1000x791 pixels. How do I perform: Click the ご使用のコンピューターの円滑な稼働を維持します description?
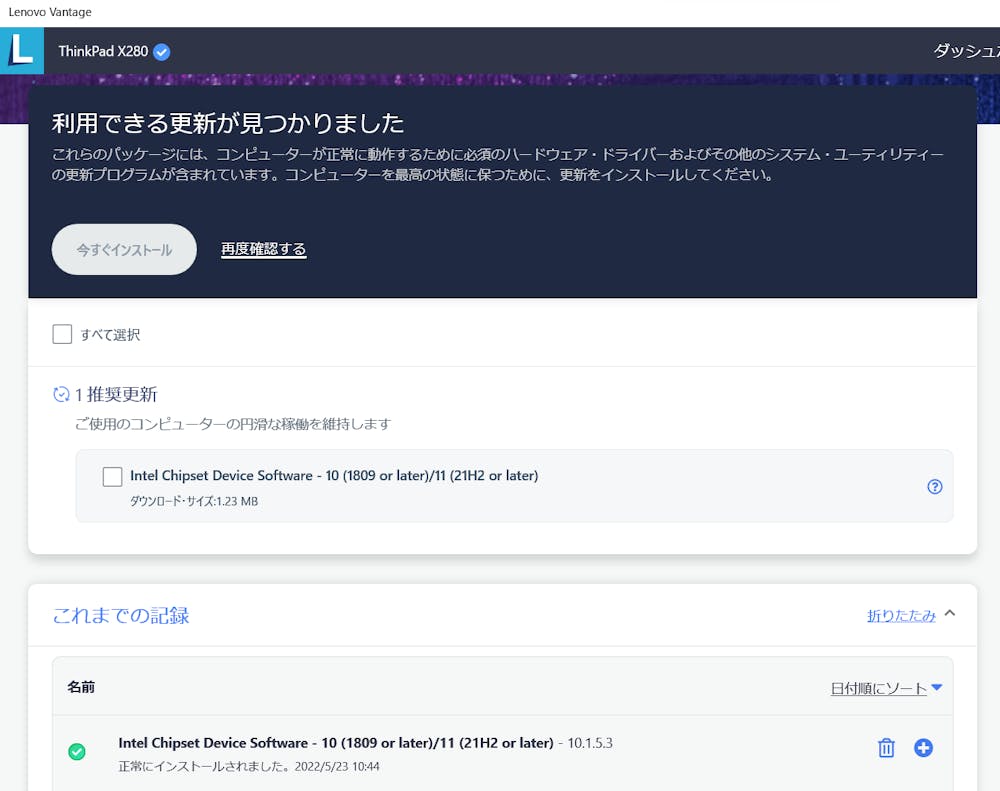click(x=233, y=424)
